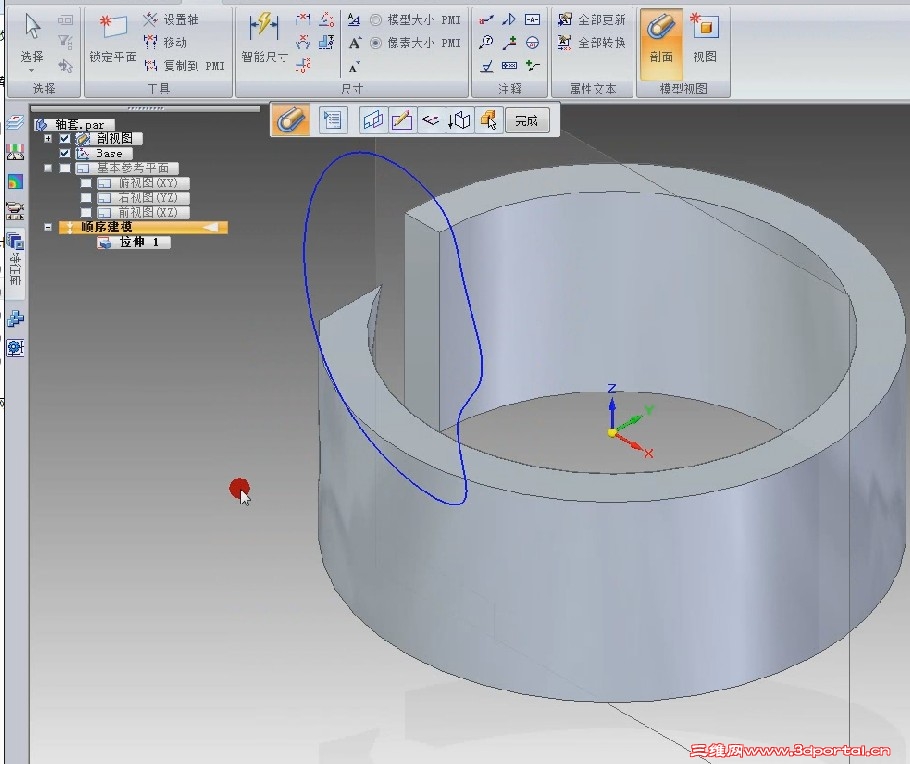Click 移动 move tool
Image resolution: width=910 pixels, height=764 pixels.
point(165,42)
